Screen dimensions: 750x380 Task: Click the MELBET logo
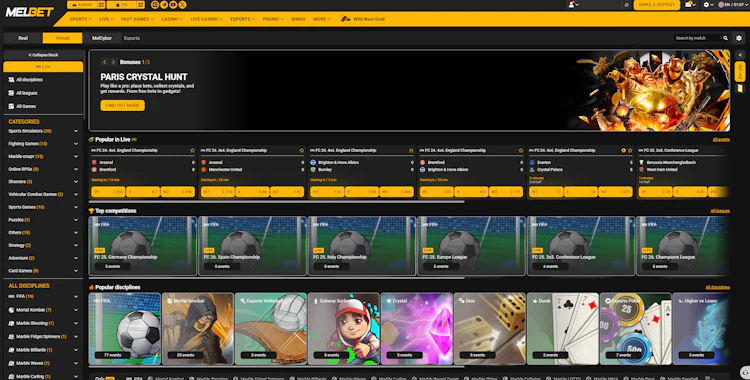(x=29, y=12)
